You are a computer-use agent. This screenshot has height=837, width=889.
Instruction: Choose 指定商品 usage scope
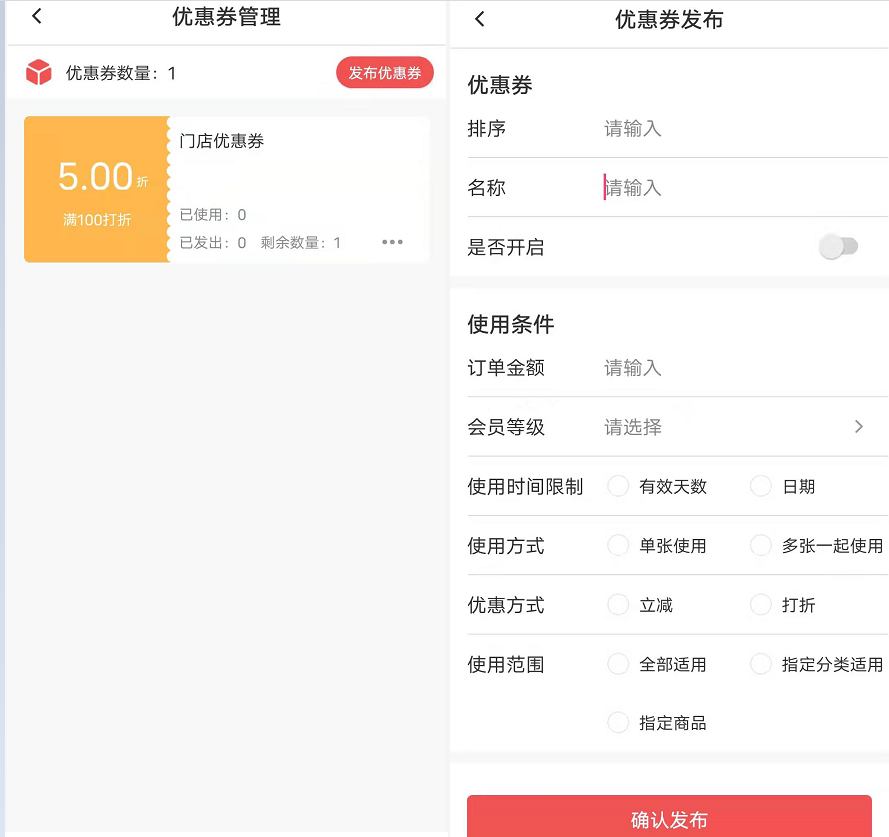click(619, 722)
